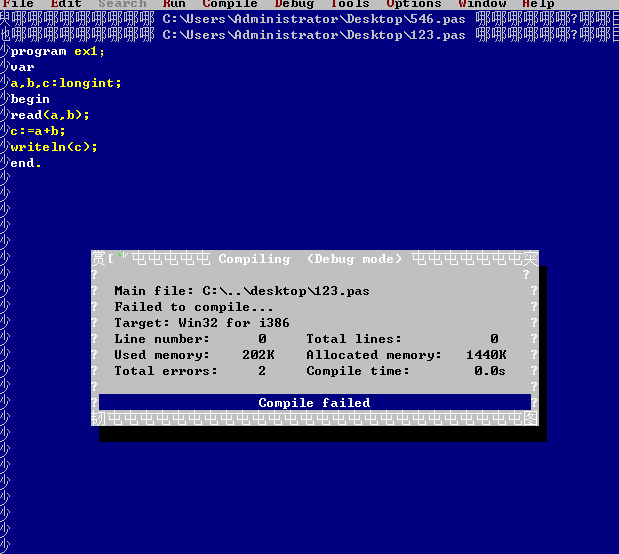Click the 'var' keyword line

point(23,68)
